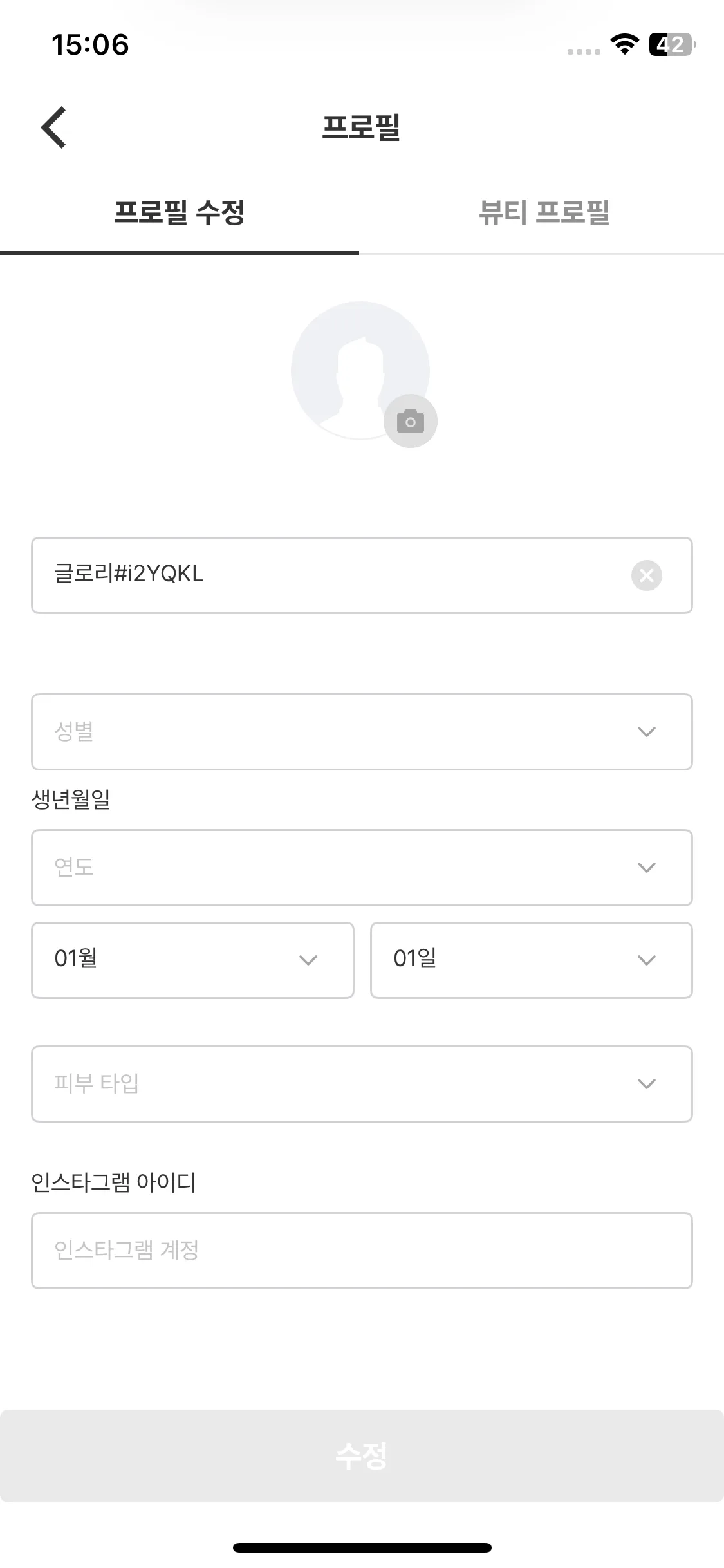The image size is (724, 1568).
Task: Tap chevron arrow in 성별 field
Action: [646, 732]
